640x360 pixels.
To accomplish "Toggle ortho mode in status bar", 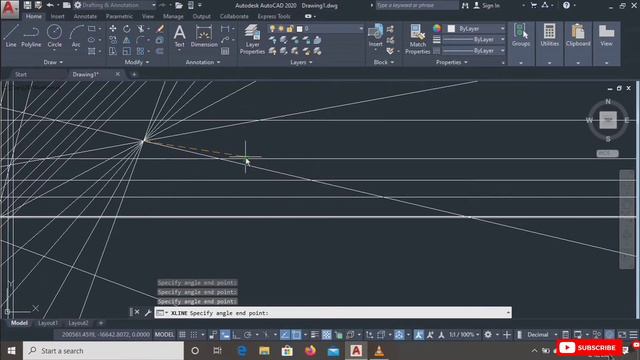I will [236, 335].
